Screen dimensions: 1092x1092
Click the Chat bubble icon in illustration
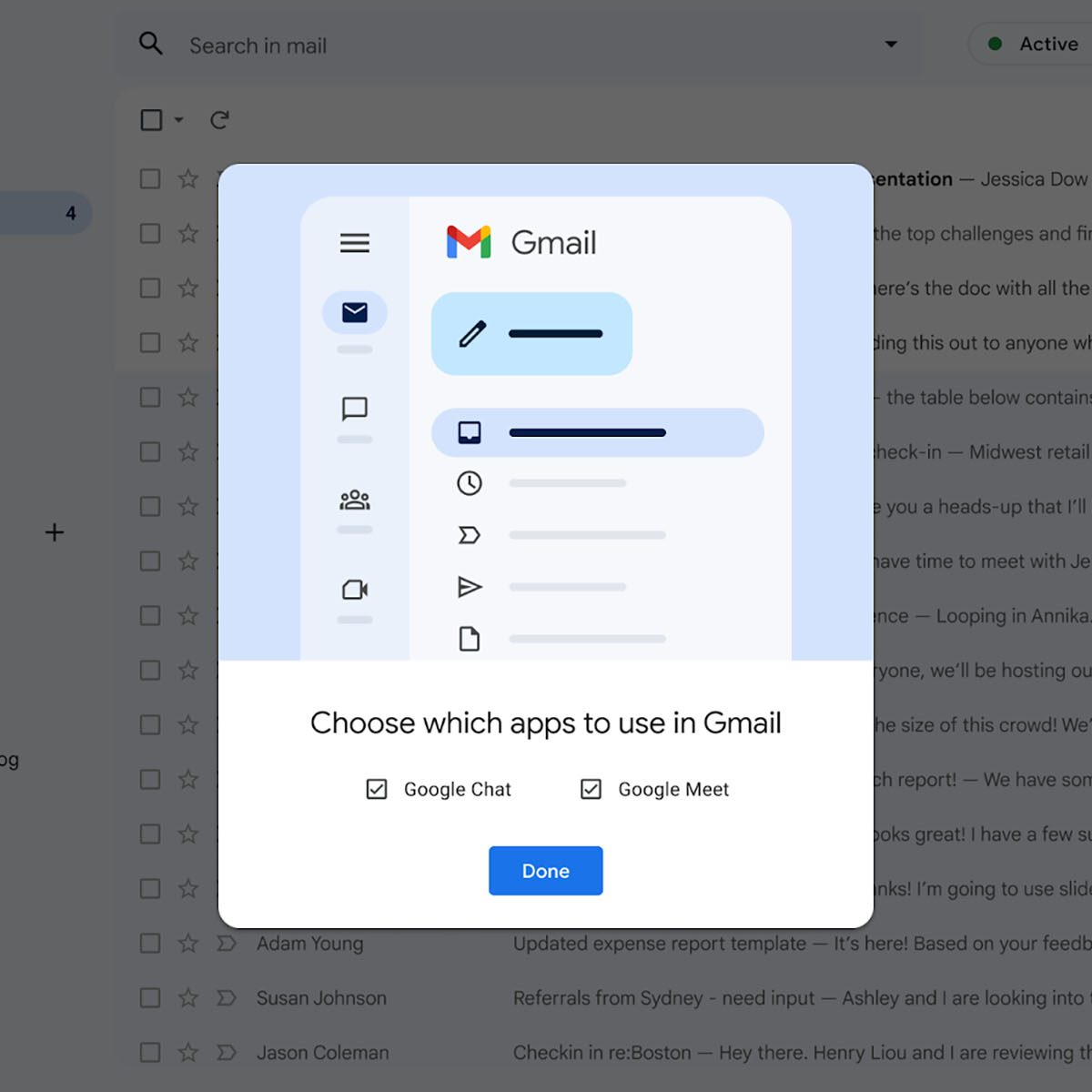click(355, 409)
